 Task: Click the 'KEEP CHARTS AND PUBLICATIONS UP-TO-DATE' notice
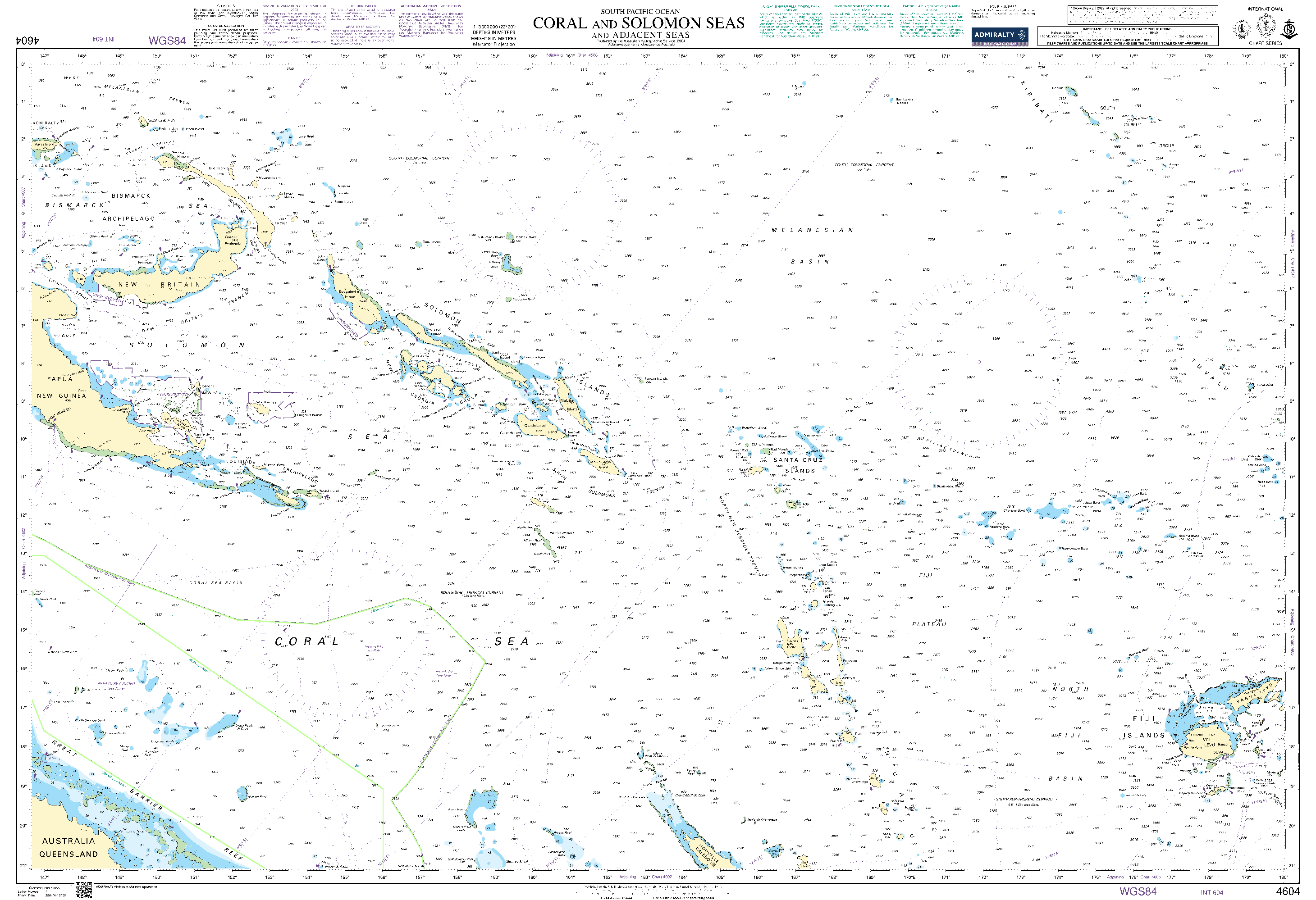(1127, 44)
